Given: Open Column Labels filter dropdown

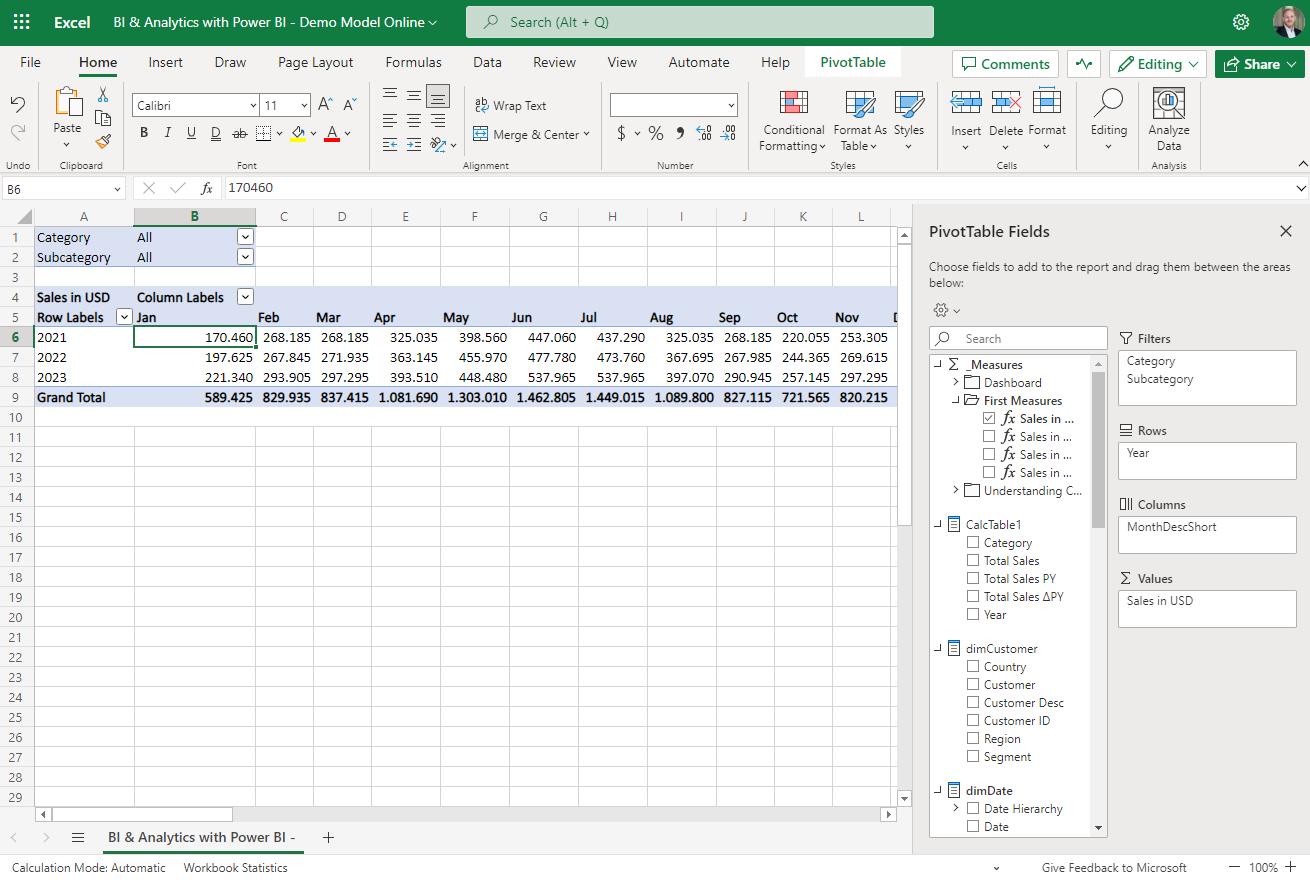Looking at the screenshot, I should pos(245,297).
